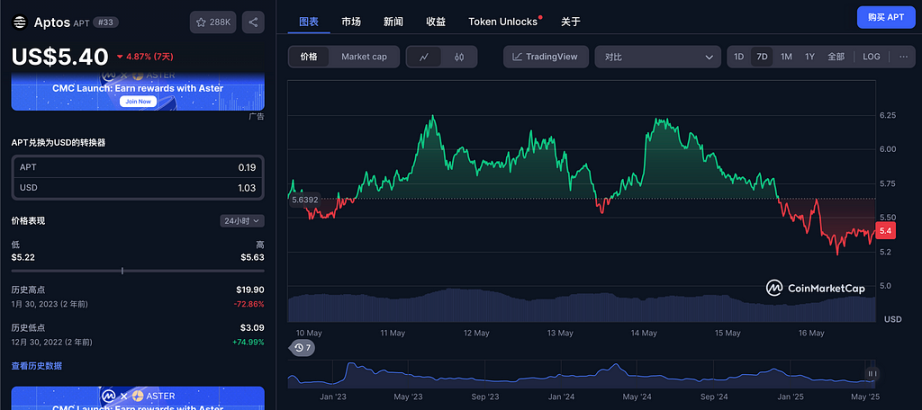
Task: Click the USD amount input field
Action: coord(138,188)
